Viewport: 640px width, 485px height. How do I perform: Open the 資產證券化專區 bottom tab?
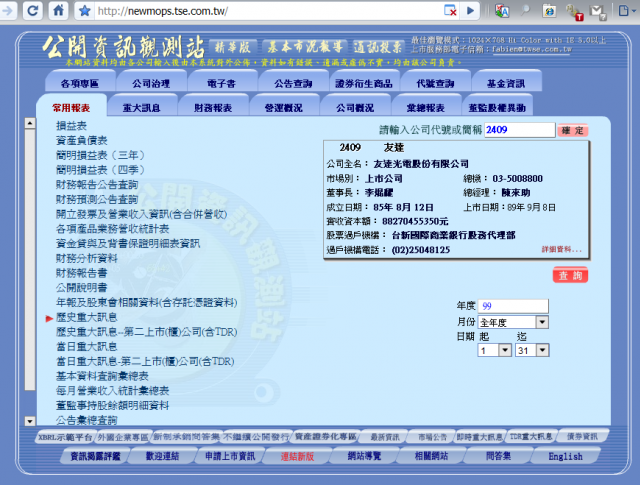[325, 437]
